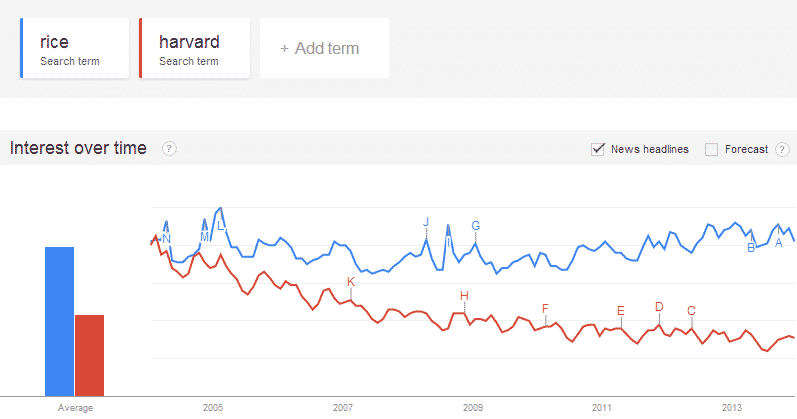Click headline marker K on harvard line
797x419 pixels.
[x=351, y=282]
